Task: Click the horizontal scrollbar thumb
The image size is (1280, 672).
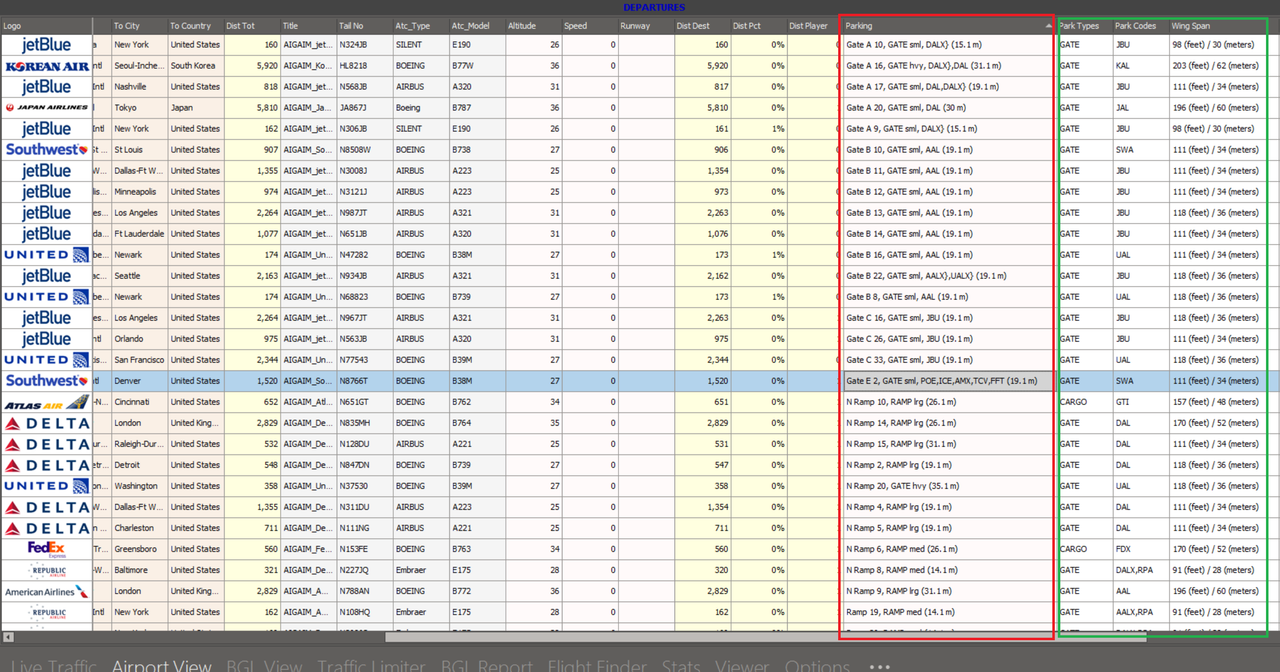Action: [766, 637]
